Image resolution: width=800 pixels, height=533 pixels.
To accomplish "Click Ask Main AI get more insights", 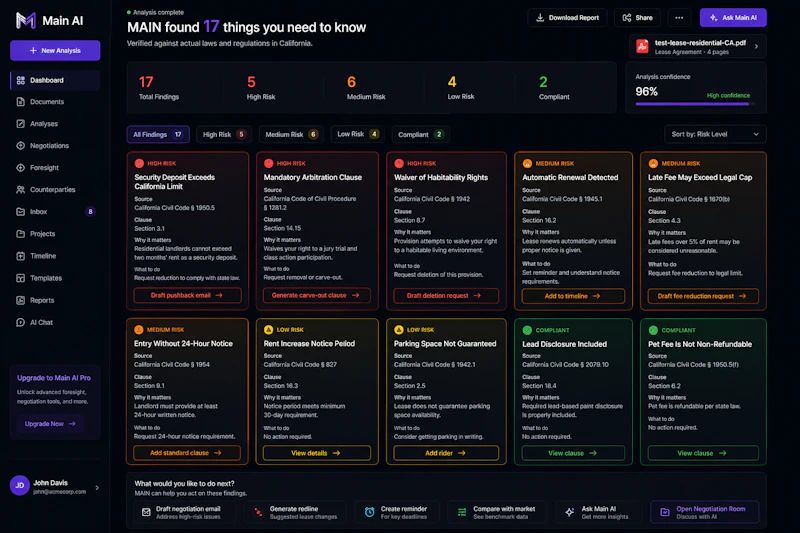I will (599, 512).
